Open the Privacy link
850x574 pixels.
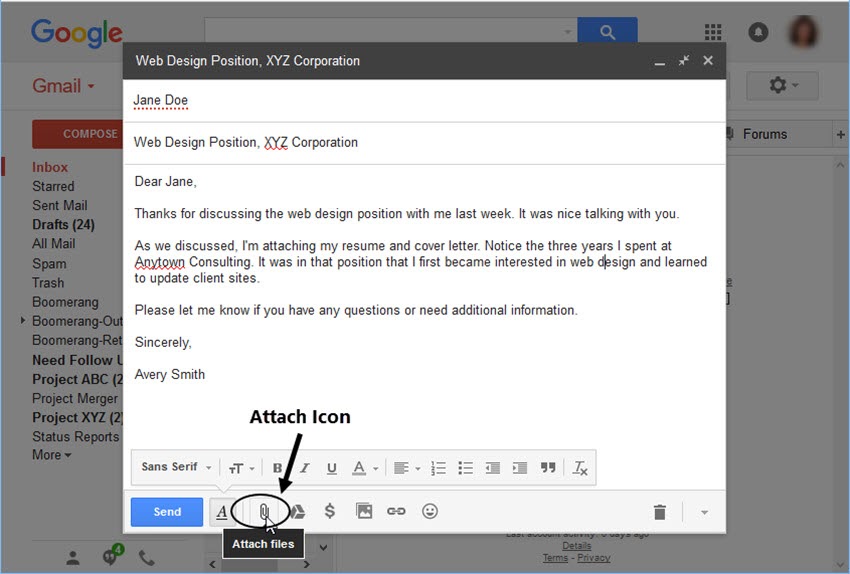pos(594,558)
